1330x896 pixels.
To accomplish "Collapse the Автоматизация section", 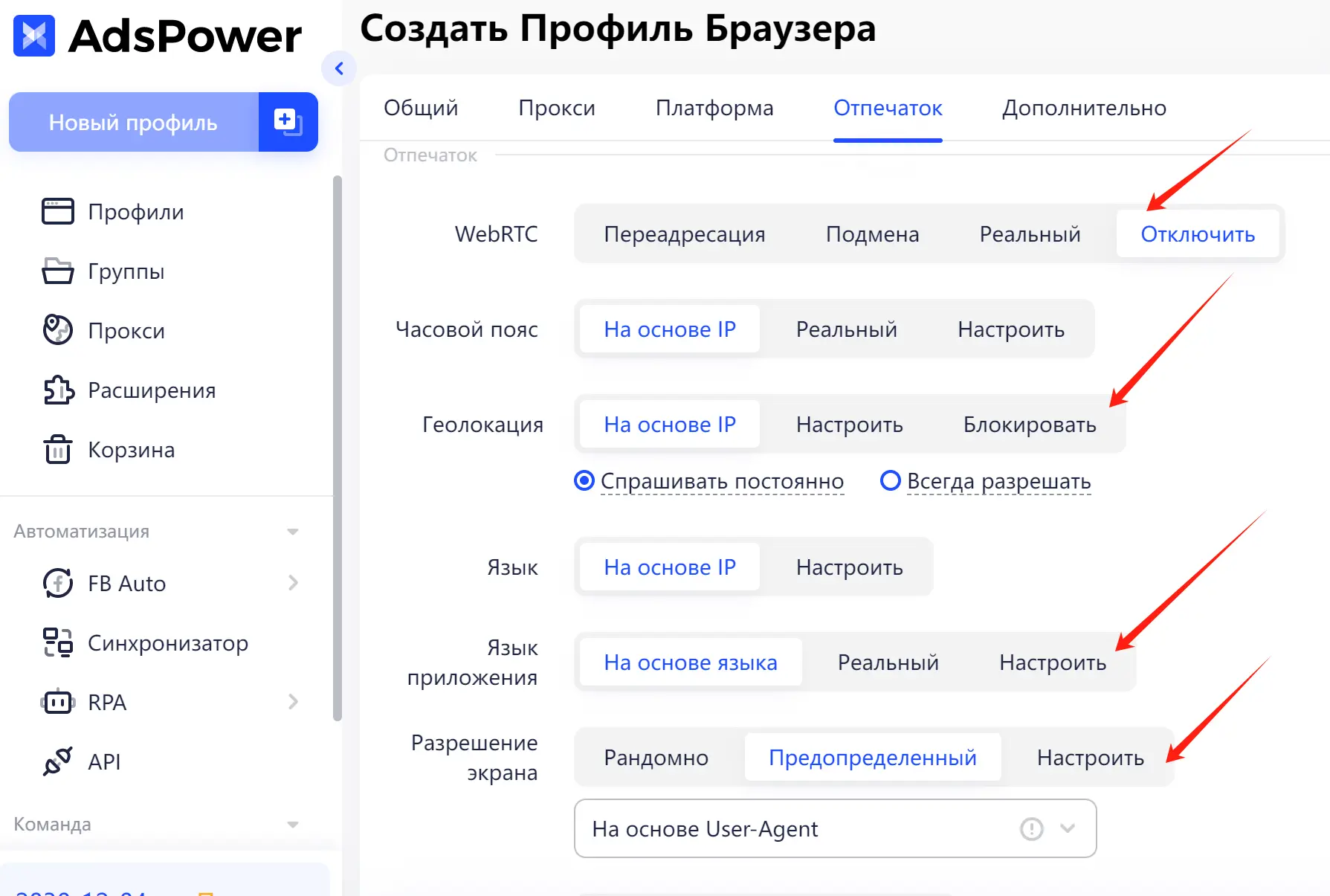I will (x=293, y=532).
